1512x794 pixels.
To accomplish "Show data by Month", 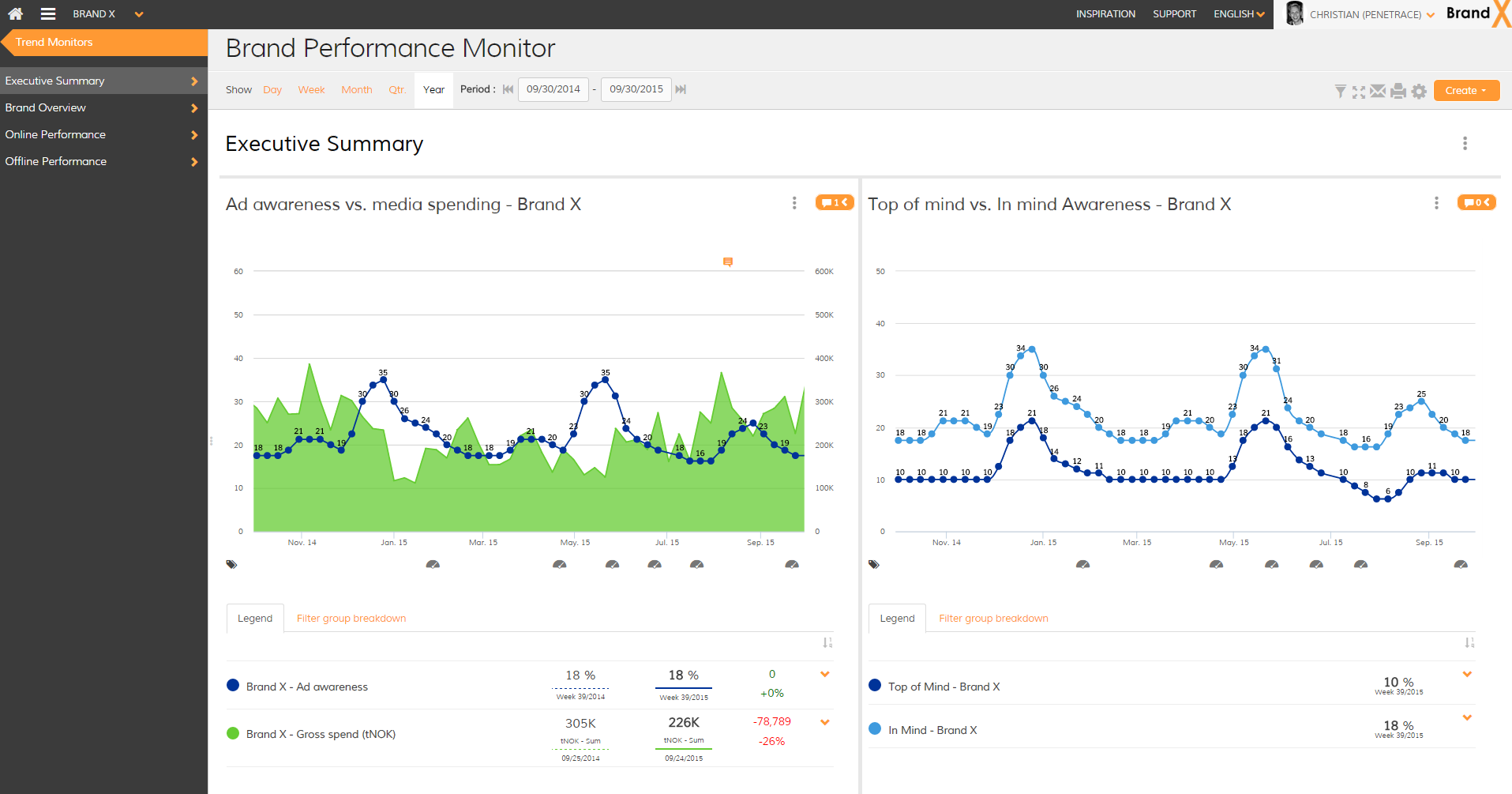I will pos(357,89).
